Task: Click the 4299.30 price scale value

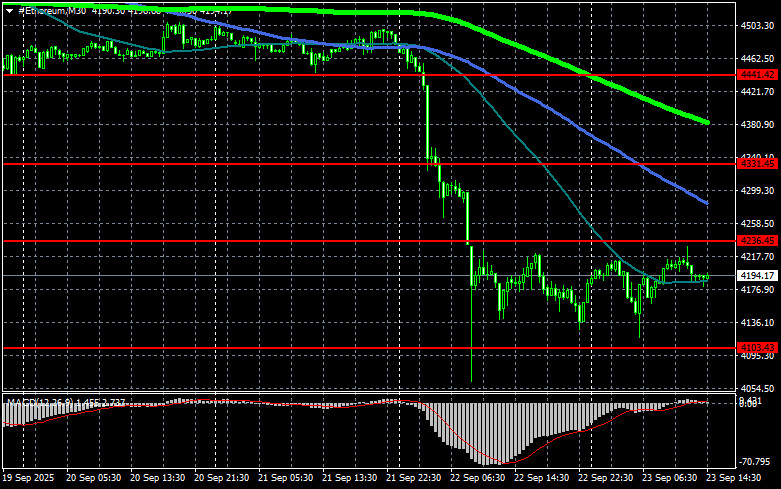Action: coord(758,191)
